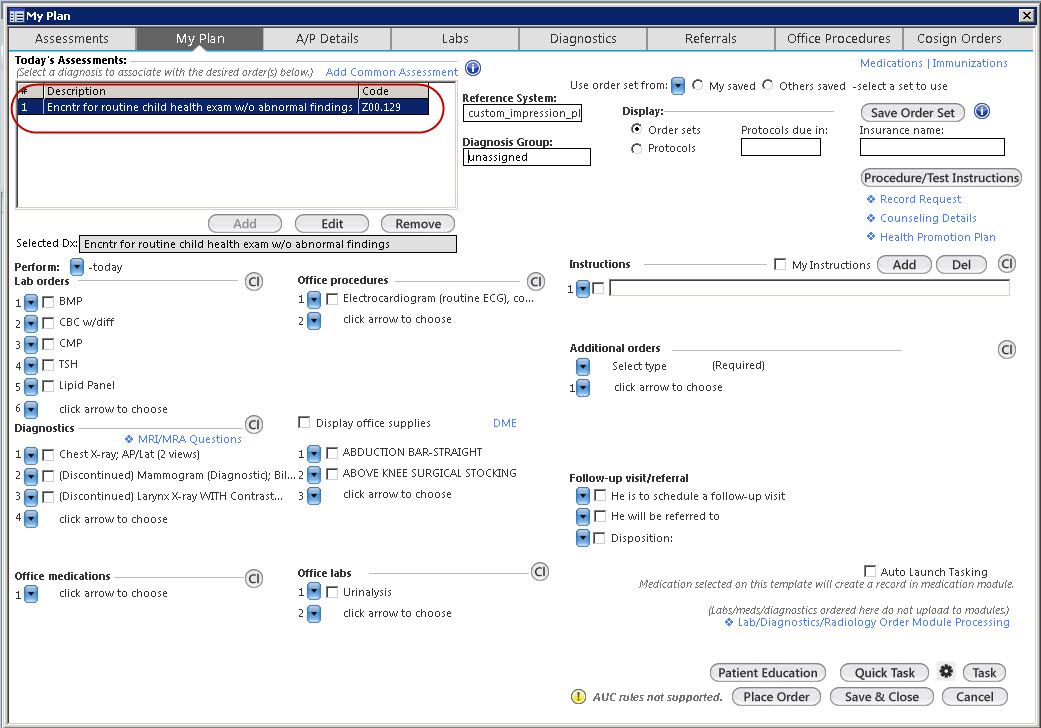Open the Health Promotion Plan link

click(937, 237)
